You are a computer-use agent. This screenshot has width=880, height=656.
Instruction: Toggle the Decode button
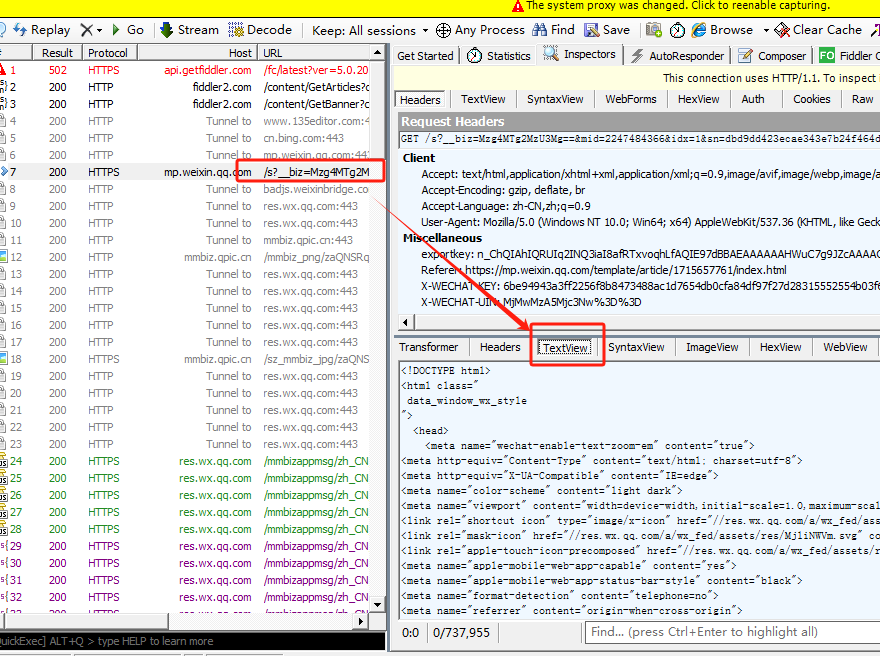coord(260,30)
